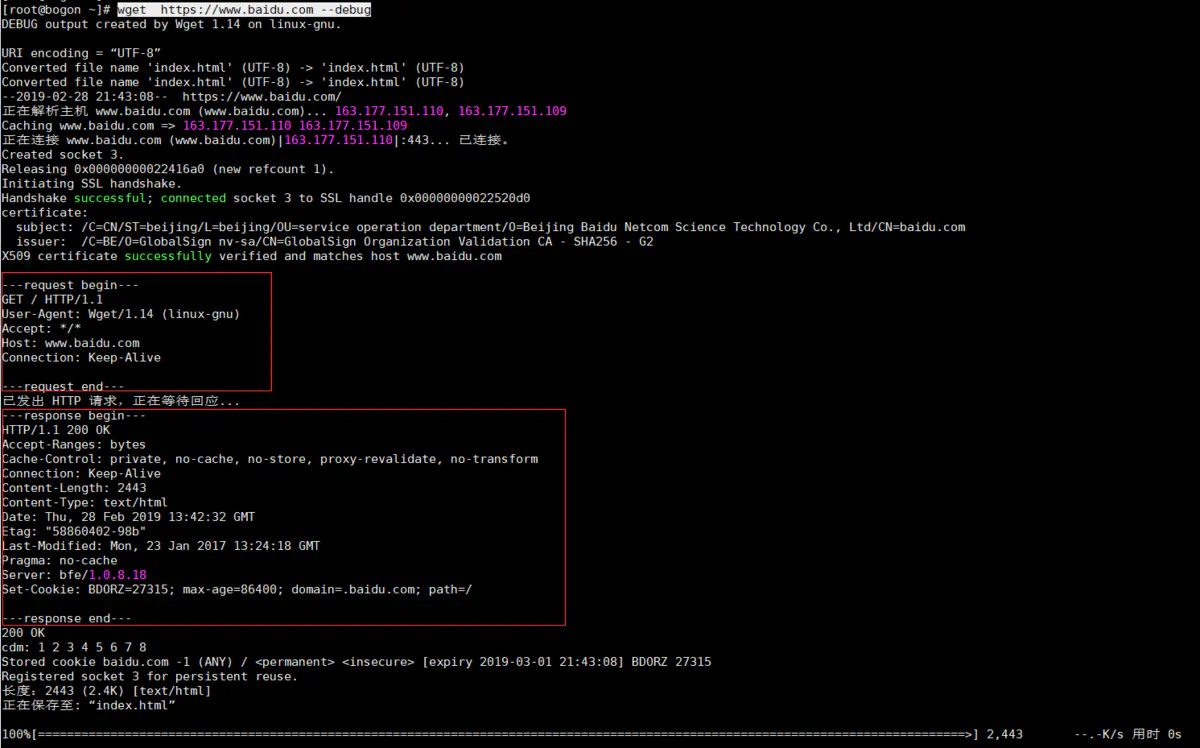The height and width of the screenshot is (748, 1200).
Task: Click the 'Releasing 0x00000000022416a0' line
Action: click(x=168, y=169)
